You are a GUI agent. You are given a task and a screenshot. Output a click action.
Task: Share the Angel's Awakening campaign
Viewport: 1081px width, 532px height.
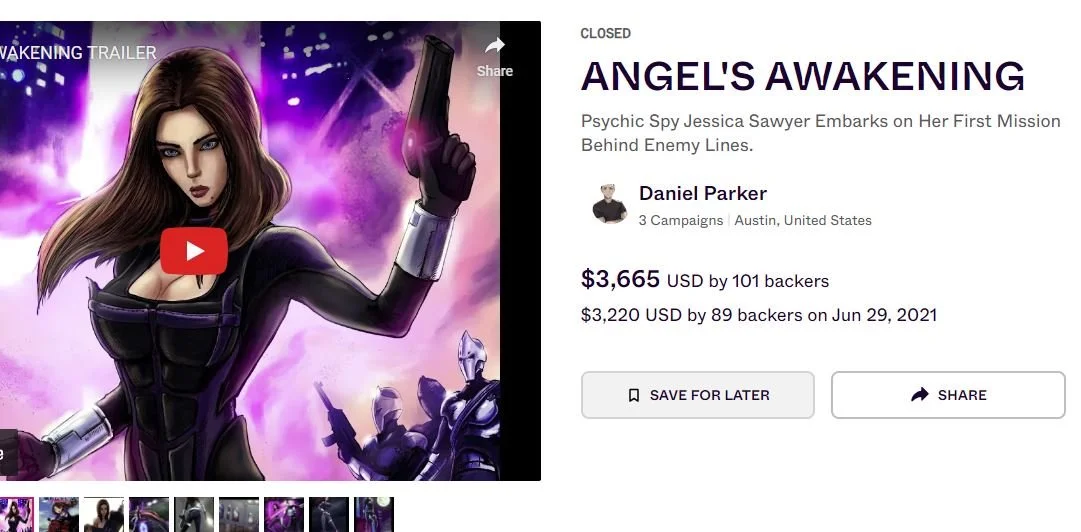tap(948, 395)
